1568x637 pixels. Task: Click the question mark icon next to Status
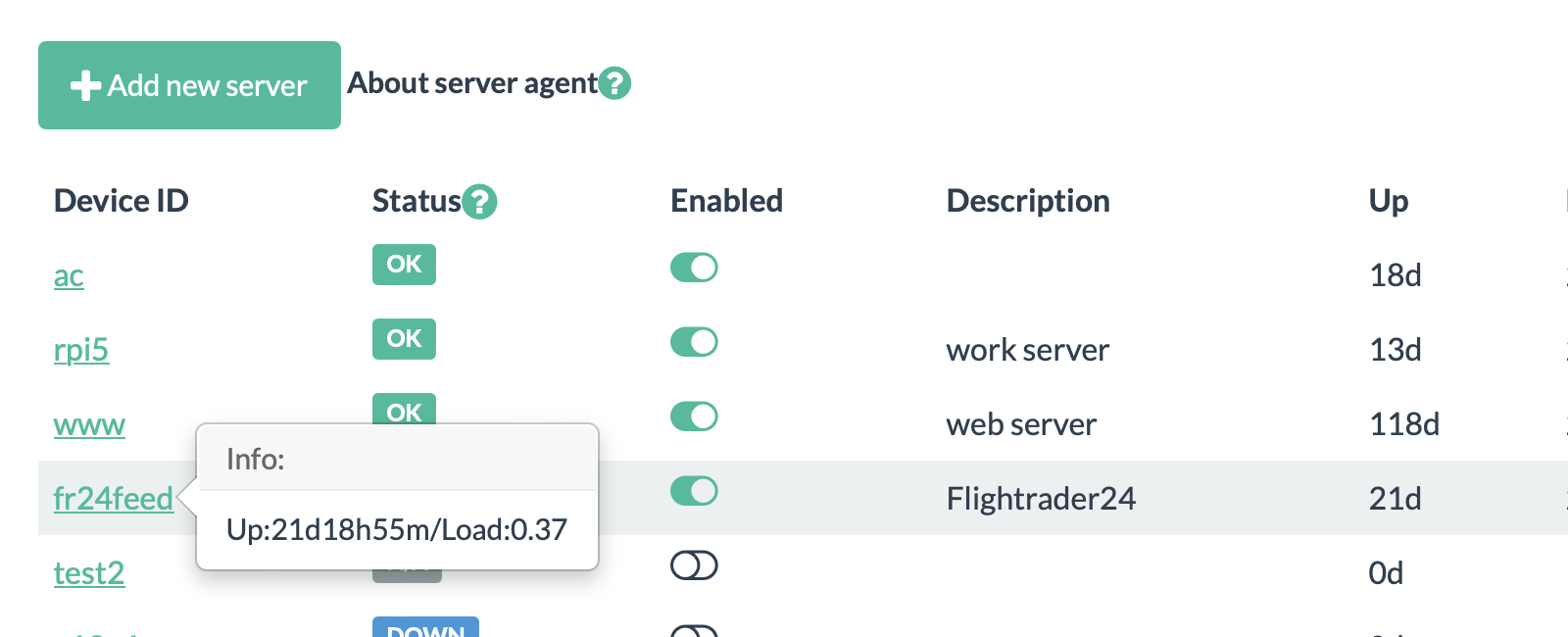click(x=479, y=202)
